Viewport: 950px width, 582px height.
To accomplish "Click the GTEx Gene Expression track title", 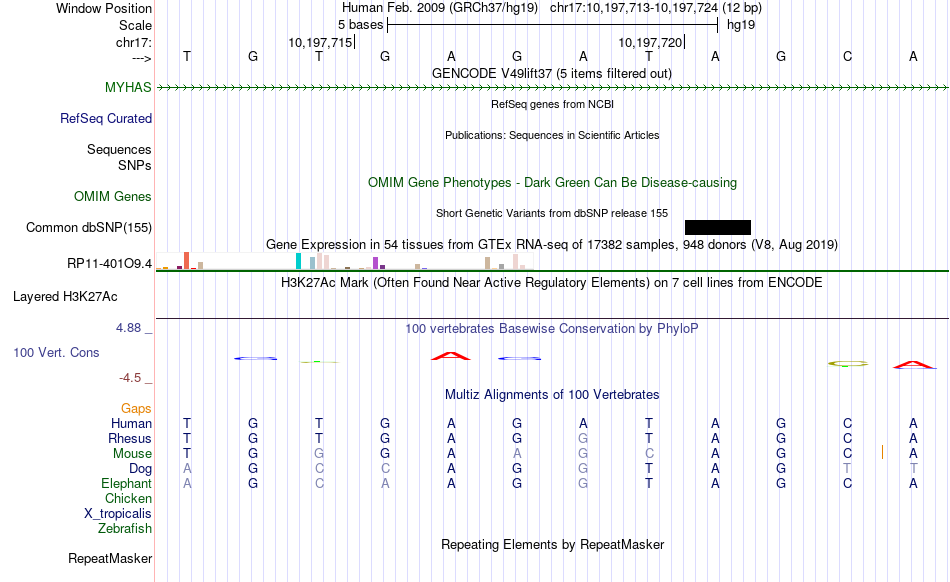I will (552, 245).
